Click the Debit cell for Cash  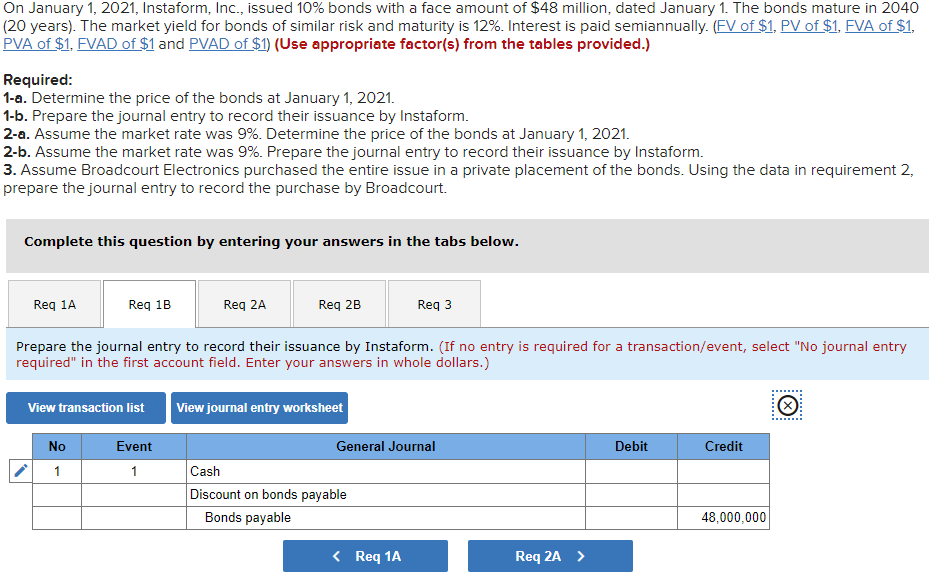pos(631,471)
